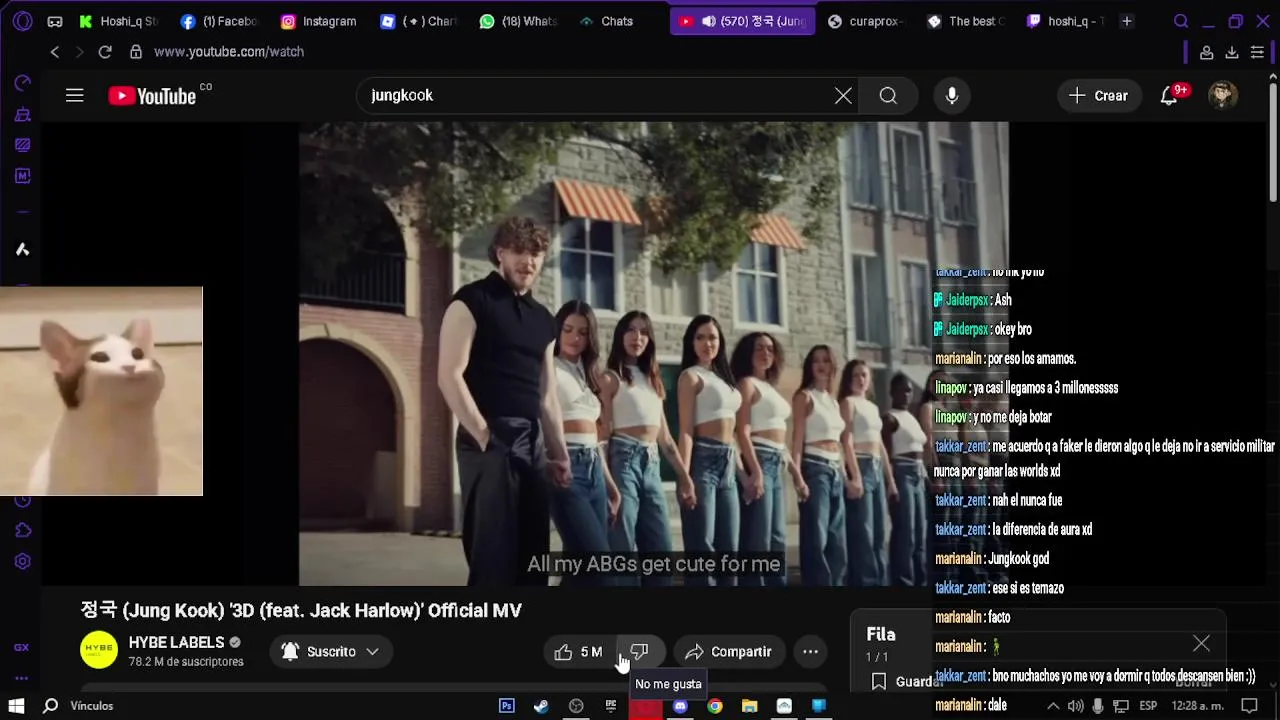
Task: Switch to the Facebook tab
Action: click(x=219, y=21)
